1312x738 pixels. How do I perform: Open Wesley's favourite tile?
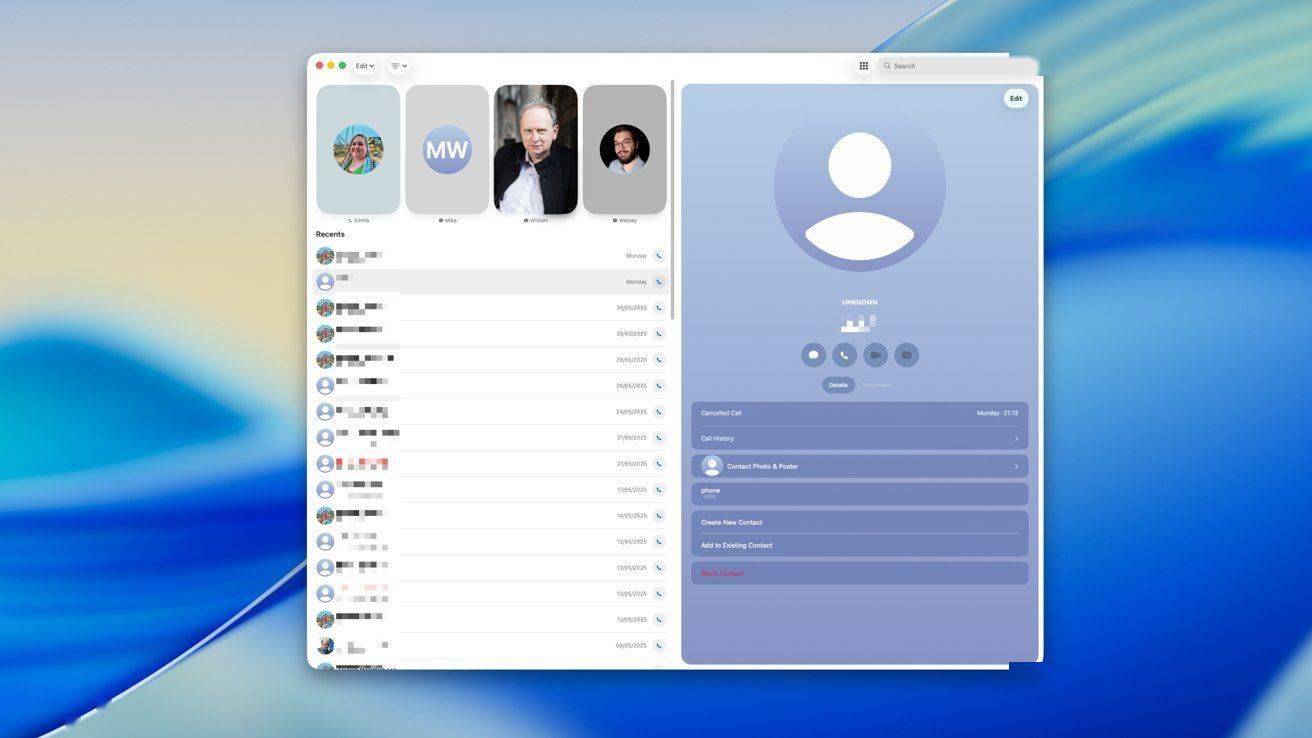(625, 149)
